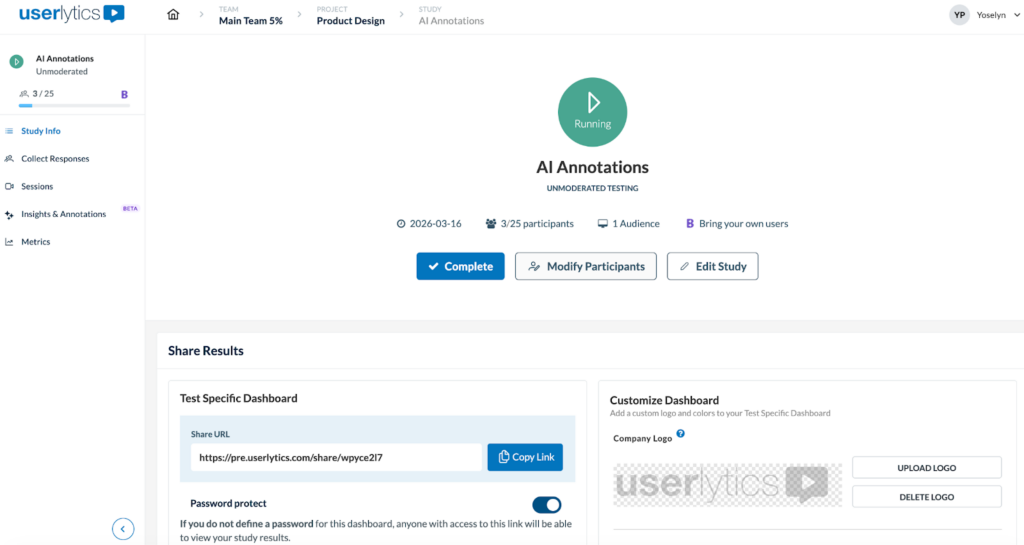The width and height of the screenshot is (1024, 545).
Task: Click the Sessions camera icon
Action: click(x=9, y=187)
